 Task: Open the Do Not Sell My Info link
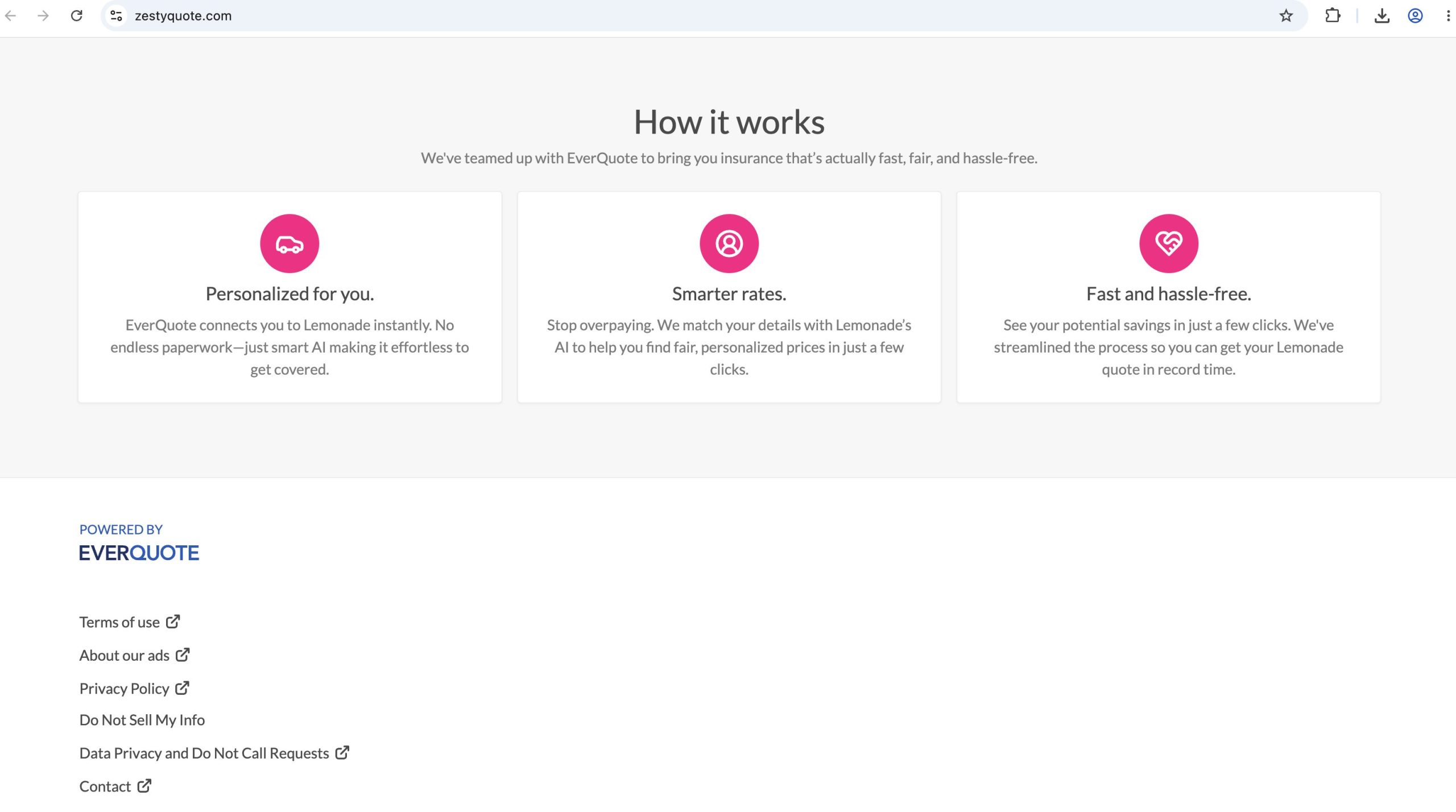pyautogui.click(x=142, y=720)
